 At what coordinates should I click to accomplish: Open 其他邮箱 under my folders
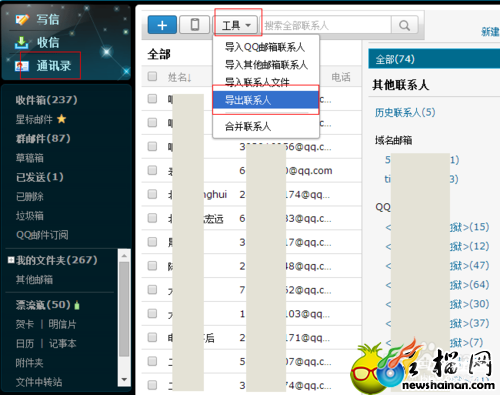click(x=34, y=280)
